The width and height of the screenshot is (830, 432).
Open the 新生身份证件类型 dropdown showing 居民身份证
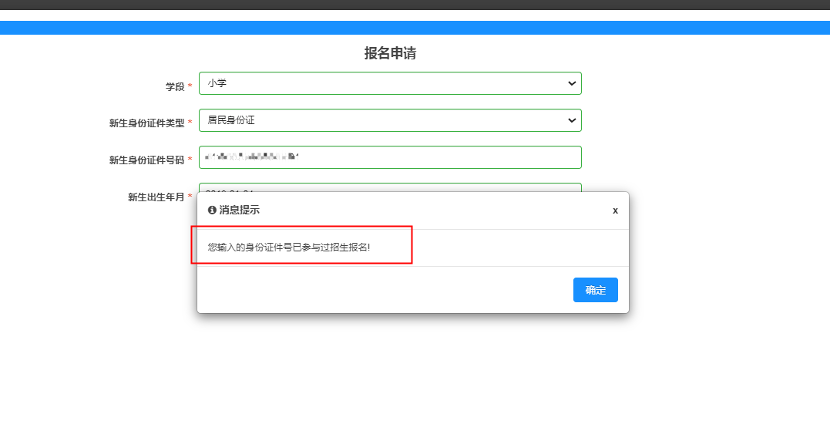click(x=380, y=121)
